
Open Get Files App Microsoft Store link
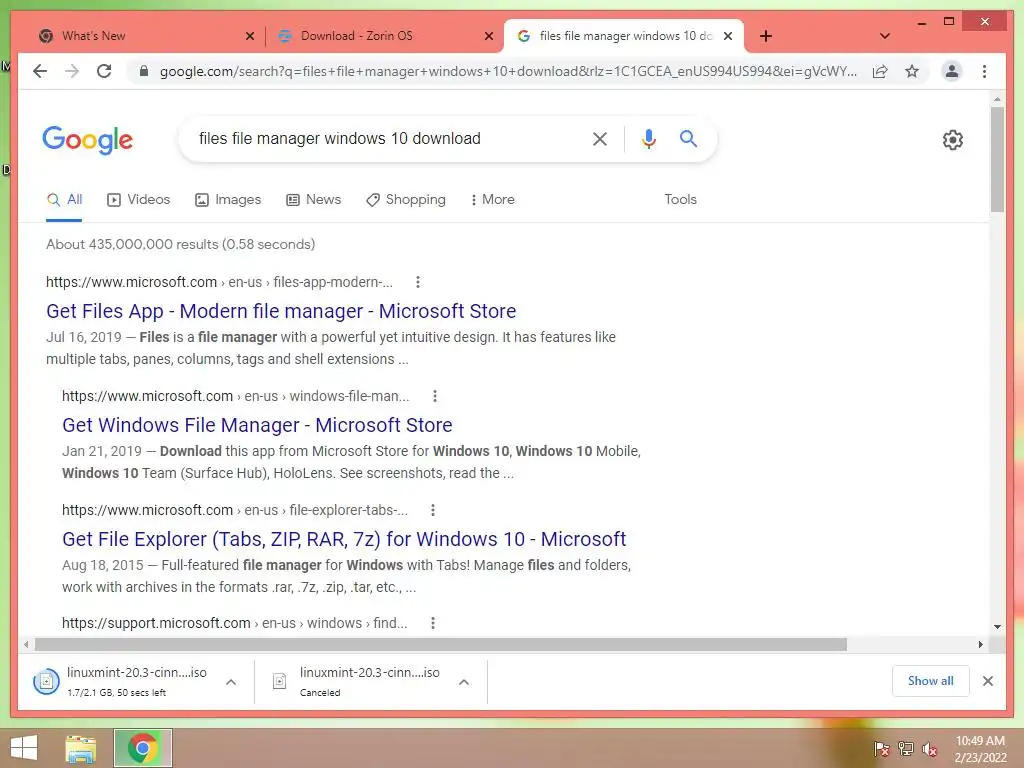click(281, 311)
